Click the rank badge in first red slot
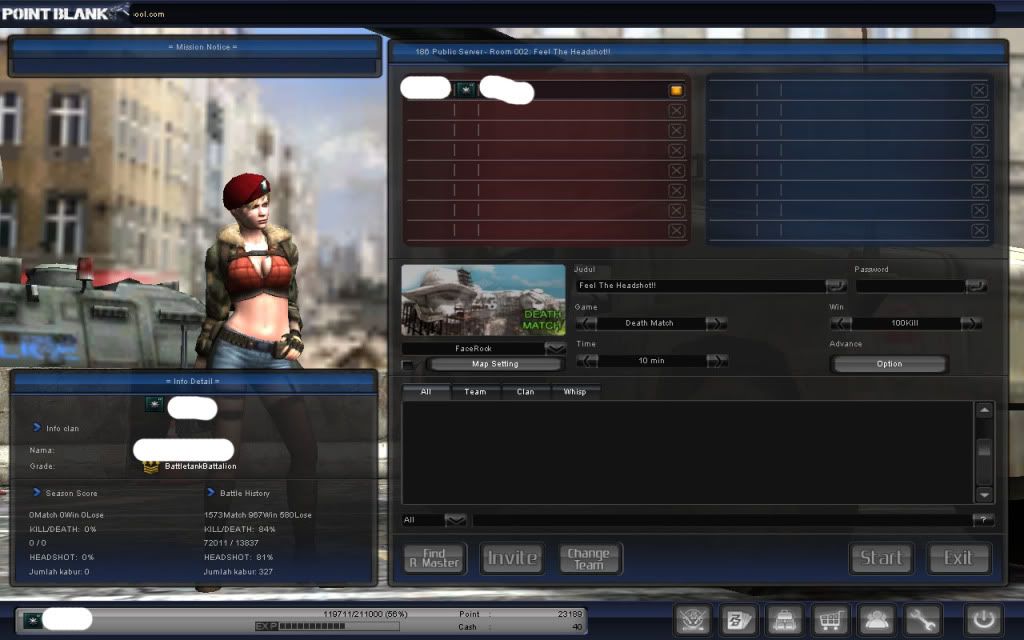 (x=465, y=89)
